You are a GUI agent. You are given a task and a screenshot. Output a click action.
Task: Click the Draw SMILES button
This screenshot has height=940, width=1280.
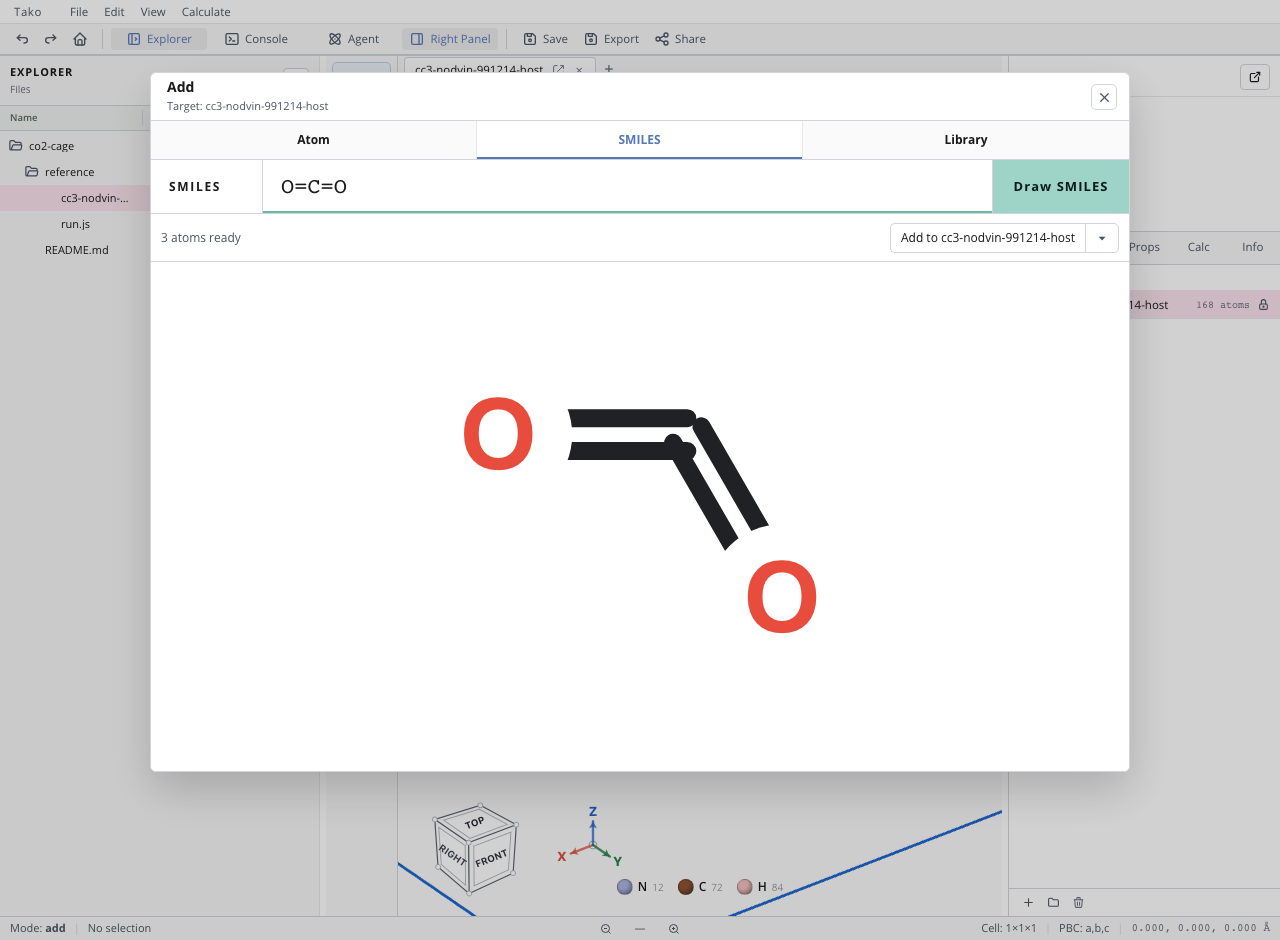(x=1061, y=186)
